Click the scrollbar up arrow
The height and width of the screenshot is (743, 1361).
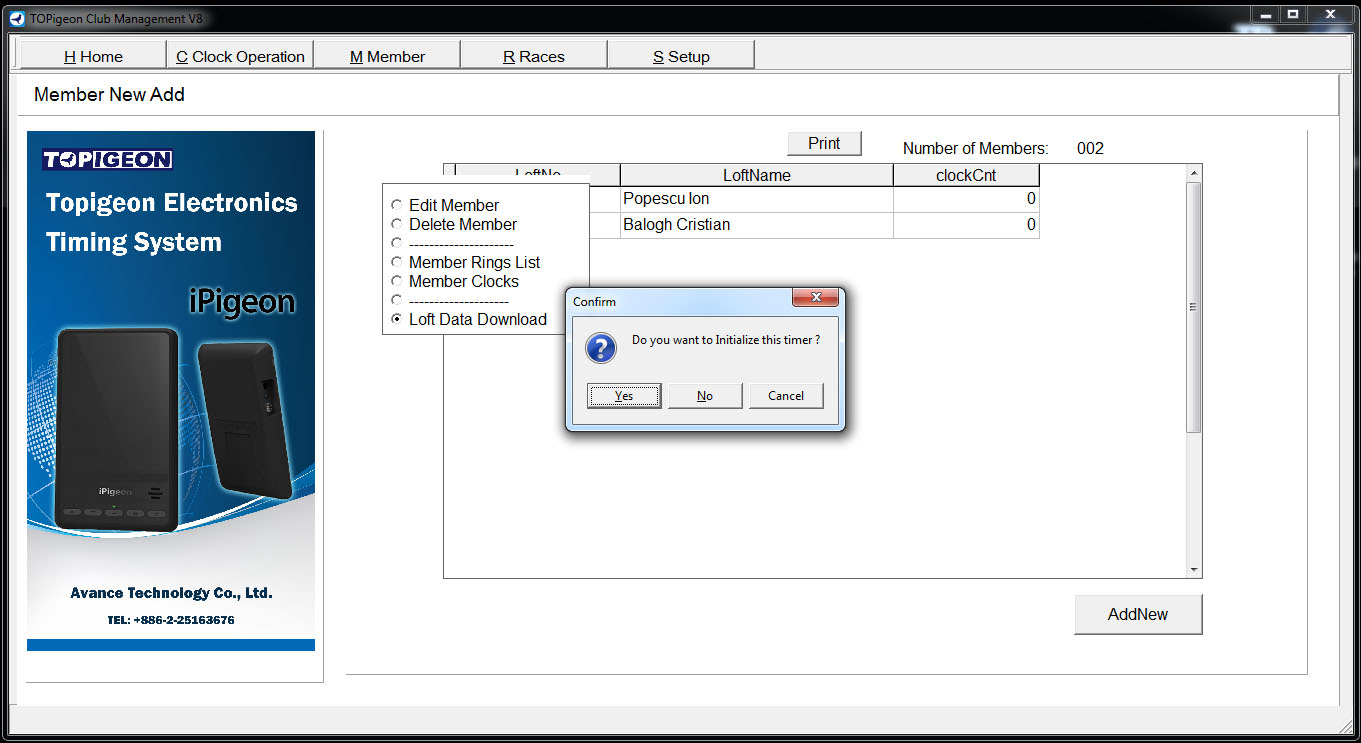(x=1193, y=174)
